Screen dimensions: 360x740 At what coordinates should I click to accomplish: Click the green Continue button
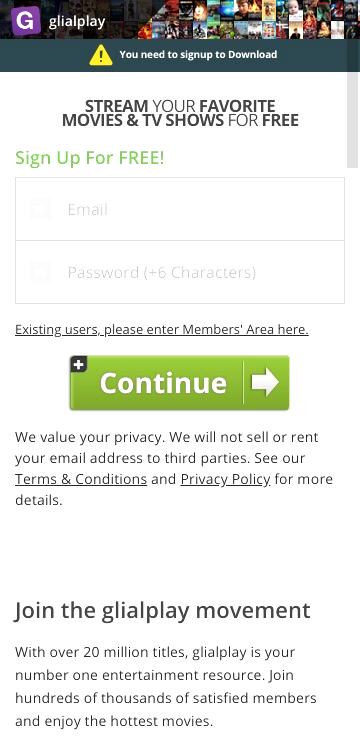179,383
